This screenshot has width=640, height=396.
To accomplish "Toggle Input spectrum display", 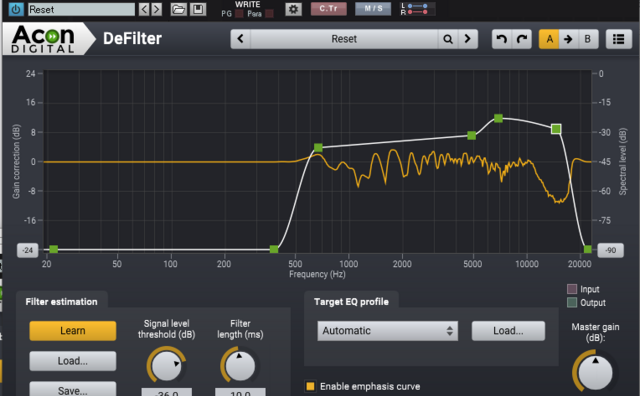I will [x=572, y=289].
